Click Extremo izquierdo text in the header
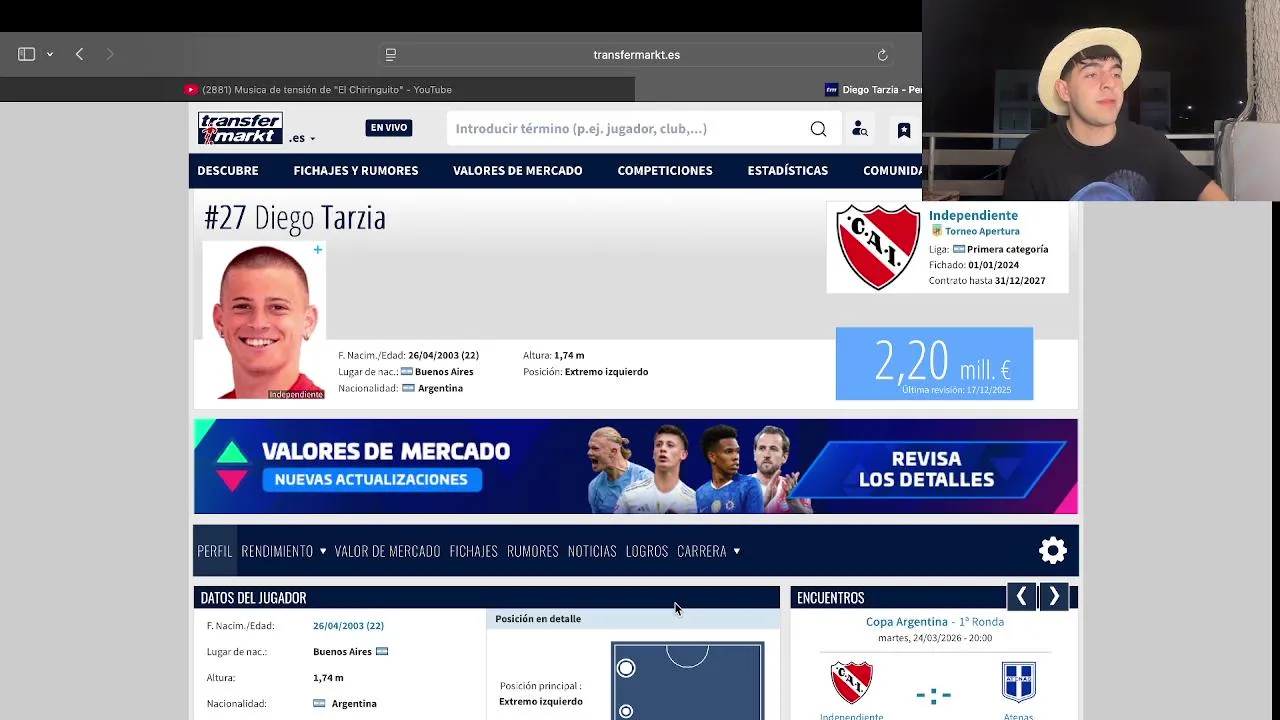The image size is (1280, 720). coord(606,372)
